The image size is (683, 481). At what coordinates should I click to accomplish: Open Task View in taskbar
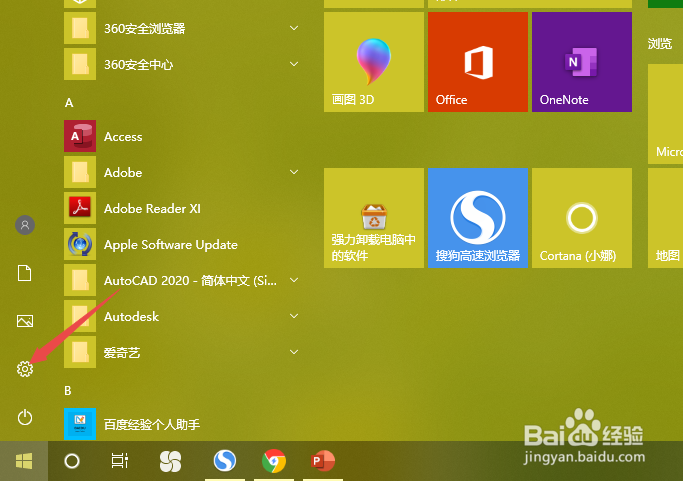coord(120,461)
